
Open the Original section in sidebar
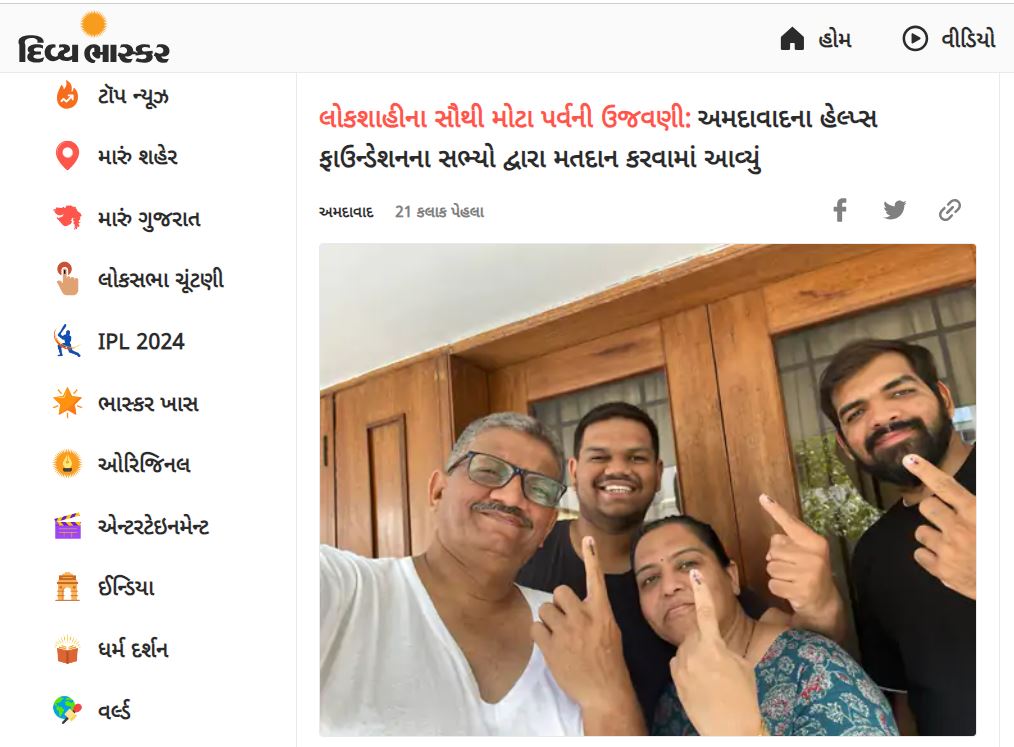pos(122,464)
